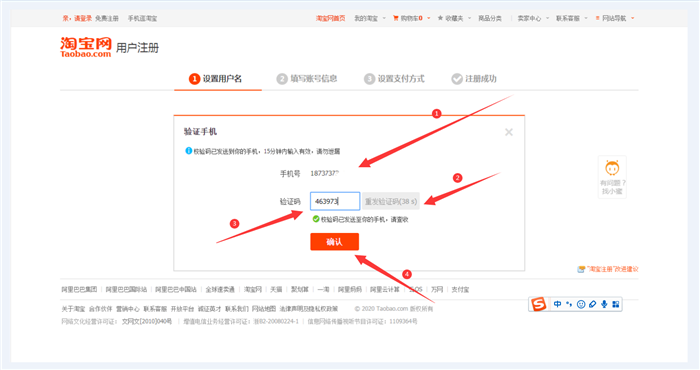Click the 淘宝注册改进建议 feedback icon

pos(581,269)
